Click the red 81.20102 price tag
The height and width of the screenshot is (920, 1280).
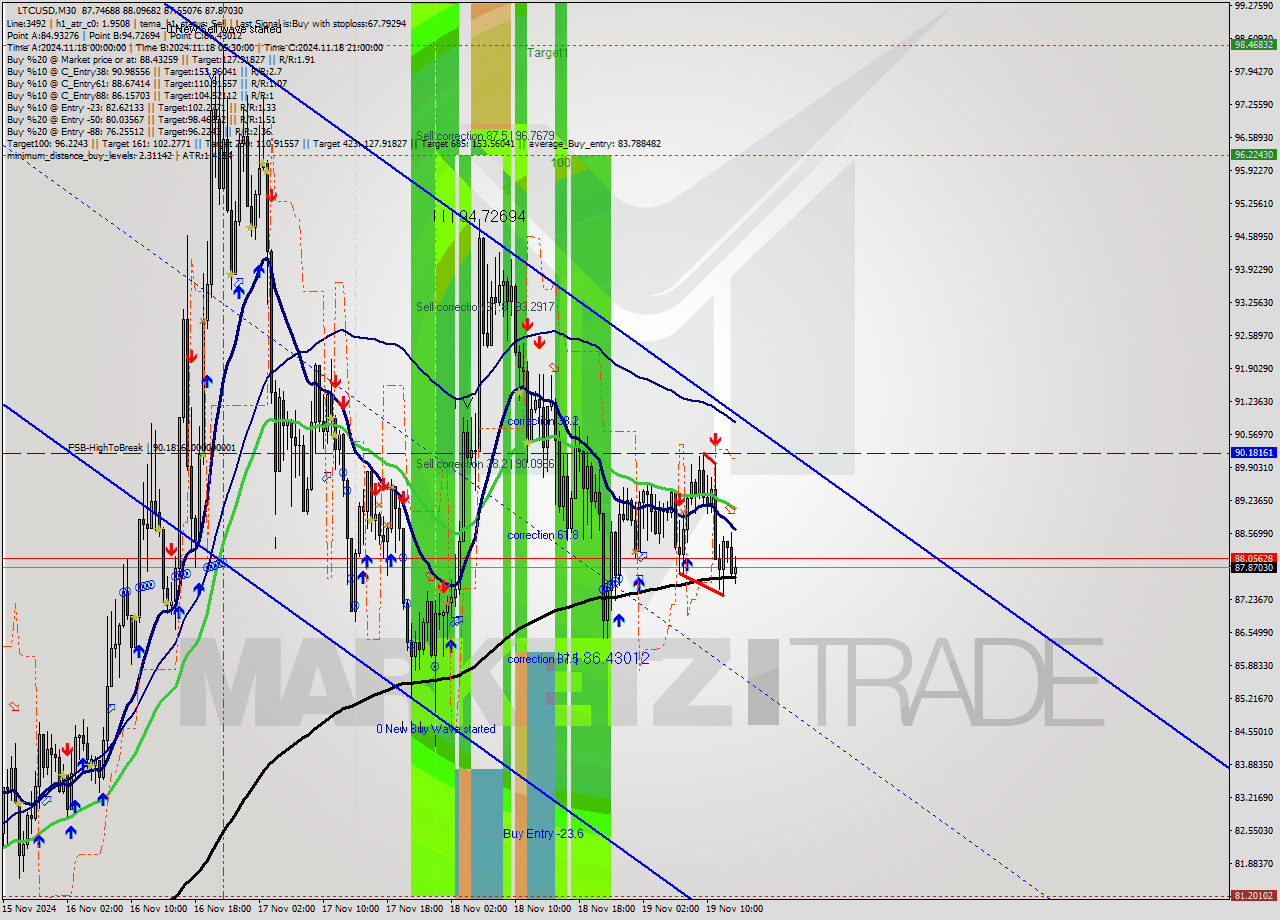[x=1253, y=896]
